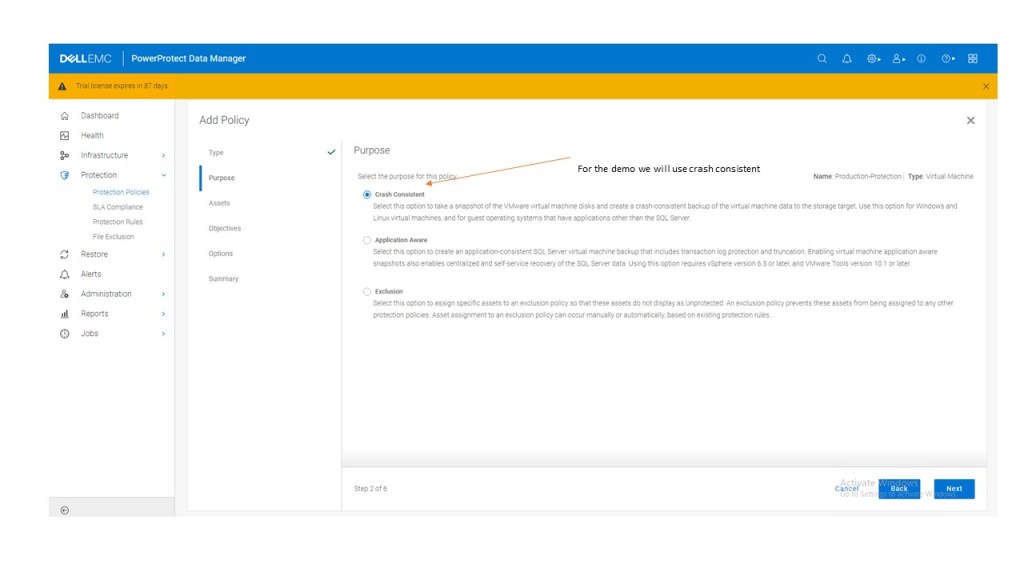The height and width of the screenshot is (576, 1024).
Task: Select the Crash Consistent radio option
Action: pos(367,195)
